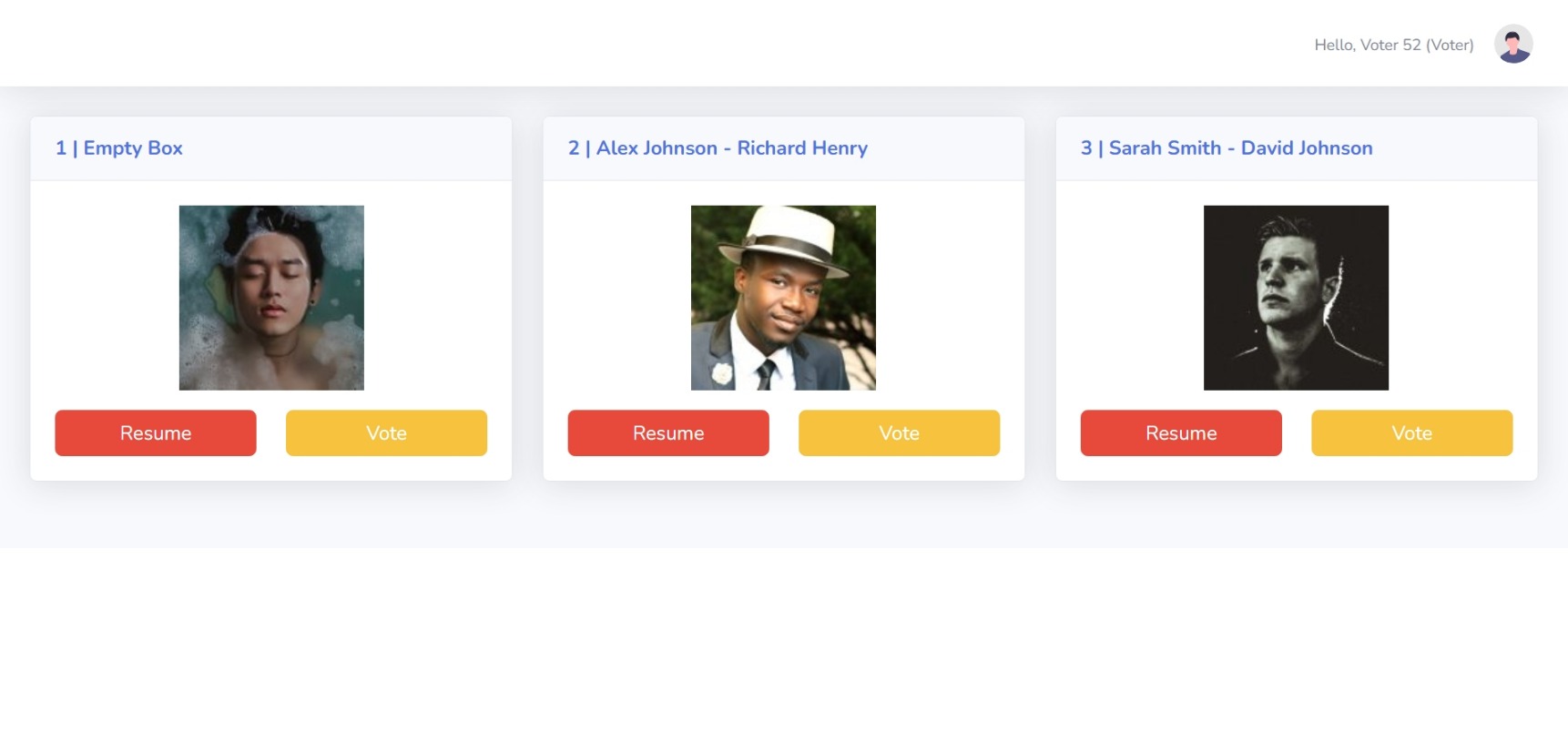
Task: Click the name 'Richard Henry' in card title
Action: pyautogui.click(x=802, y=148)
